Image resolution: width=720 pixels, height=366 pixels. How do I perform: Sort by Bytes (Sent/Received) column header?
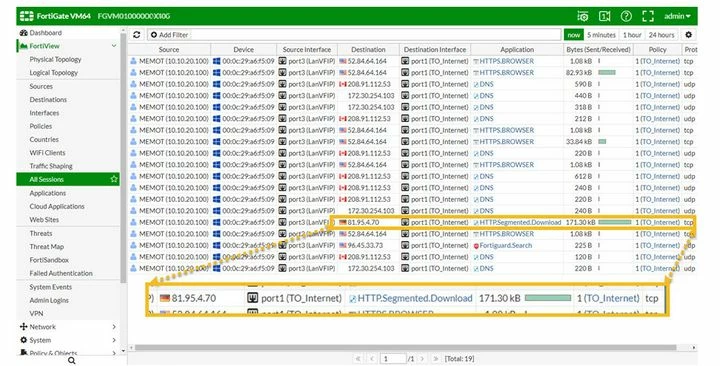[x=598, y=50]
